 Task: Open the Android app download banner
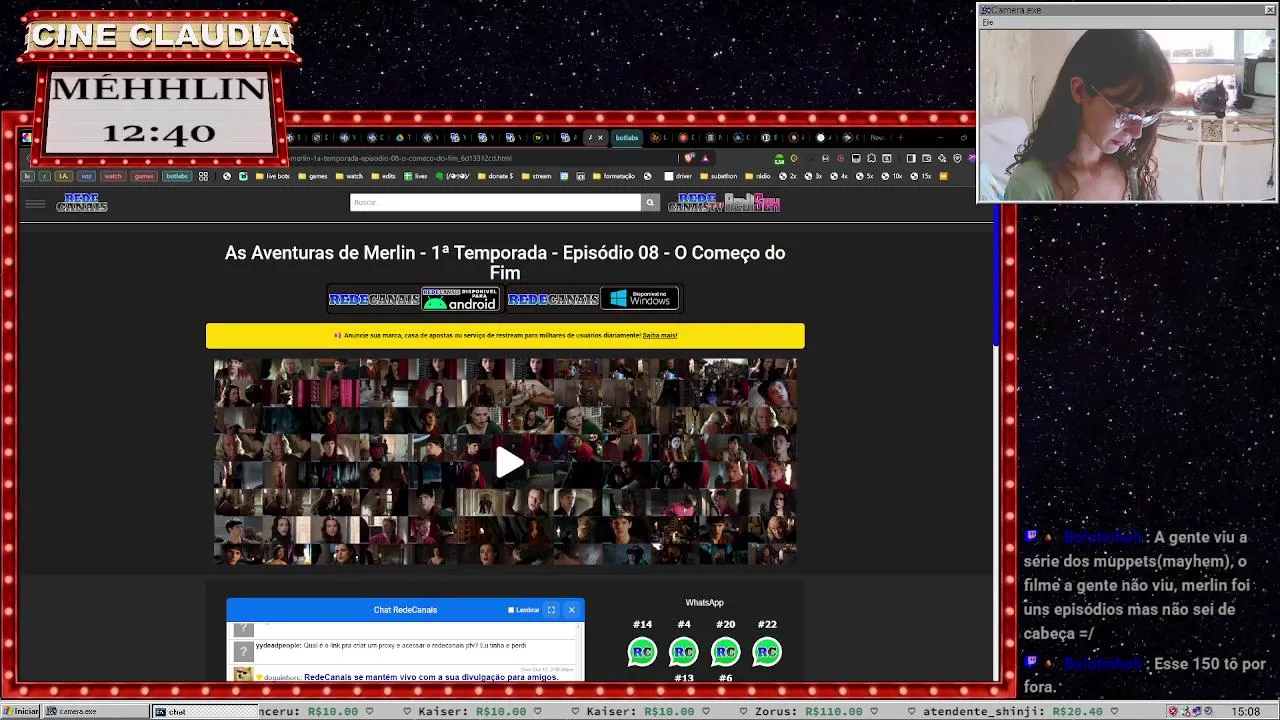pyautogui.click(x=414, y=299)
